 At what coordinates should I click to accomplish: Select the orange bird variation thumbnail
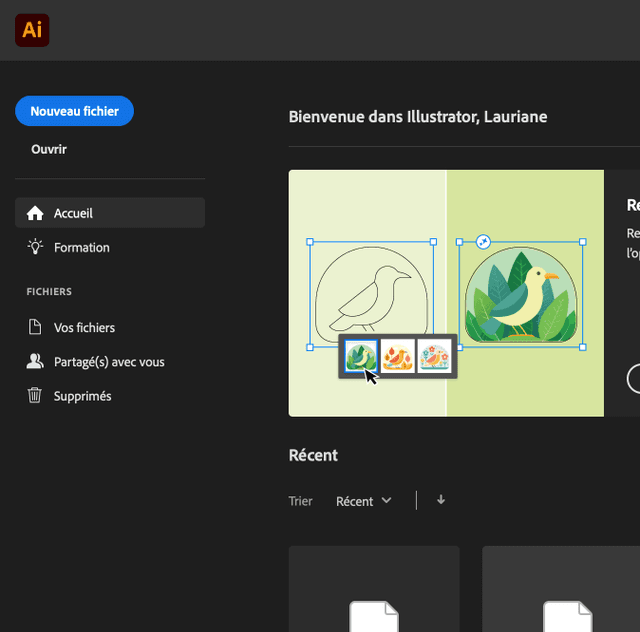(398, 356)
